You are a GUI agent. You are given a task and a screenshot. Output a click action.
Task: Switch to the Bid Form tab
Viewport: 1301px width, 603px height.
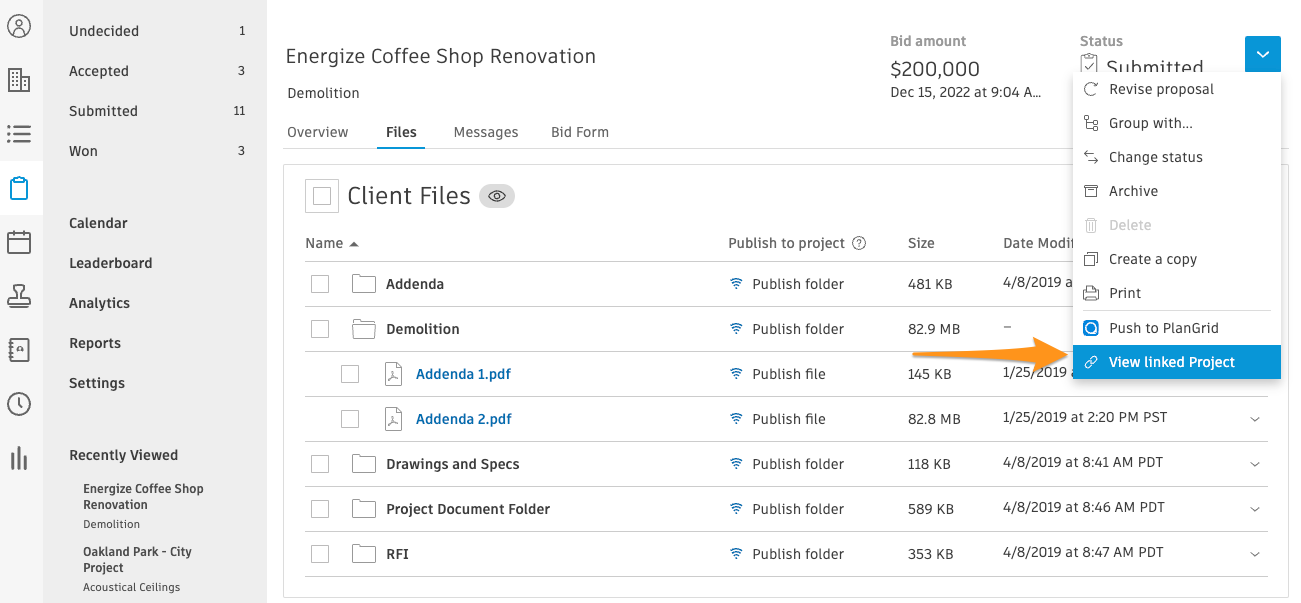click(580, 132)
